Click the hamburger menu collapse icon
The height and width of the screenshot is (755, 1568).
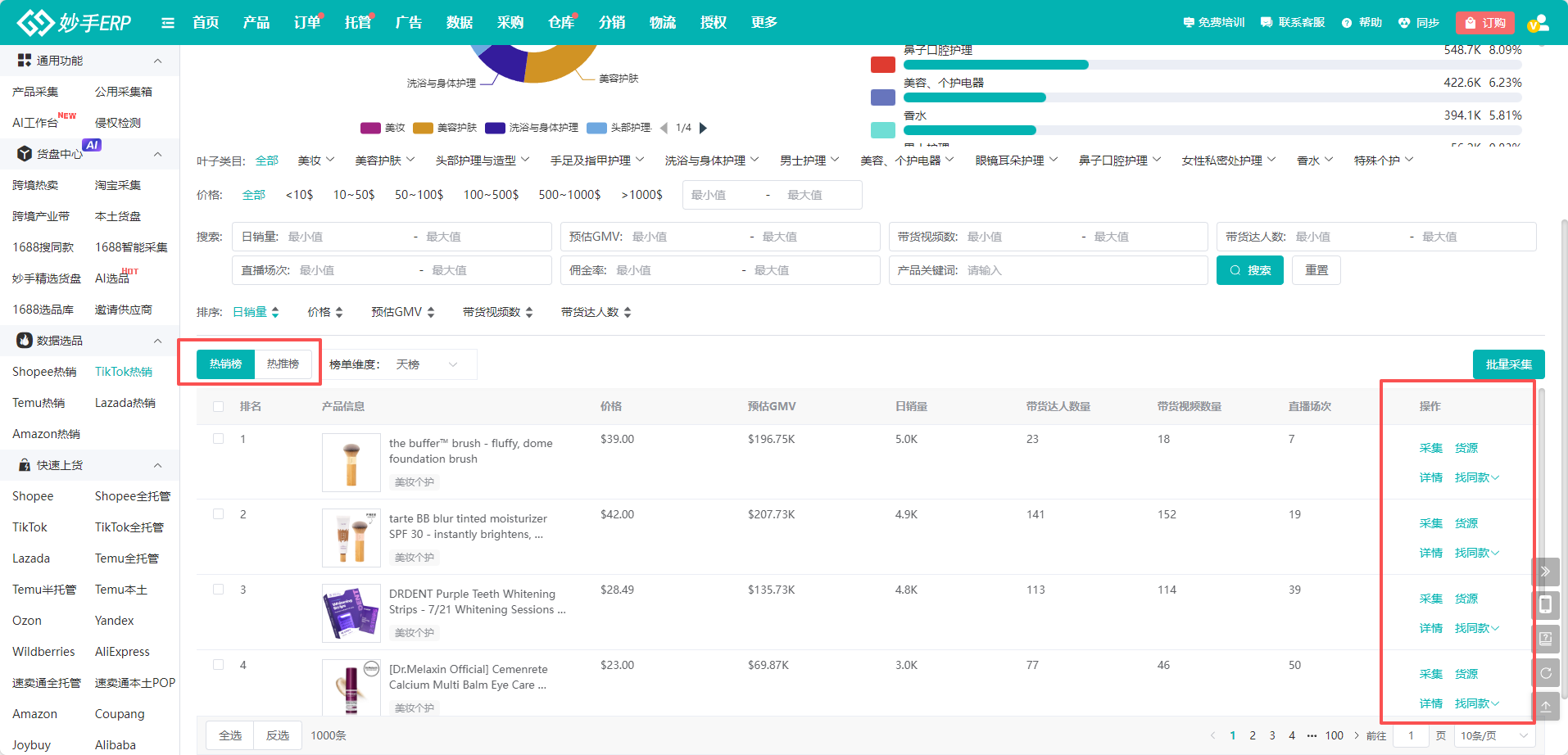[x=168, y=23]
